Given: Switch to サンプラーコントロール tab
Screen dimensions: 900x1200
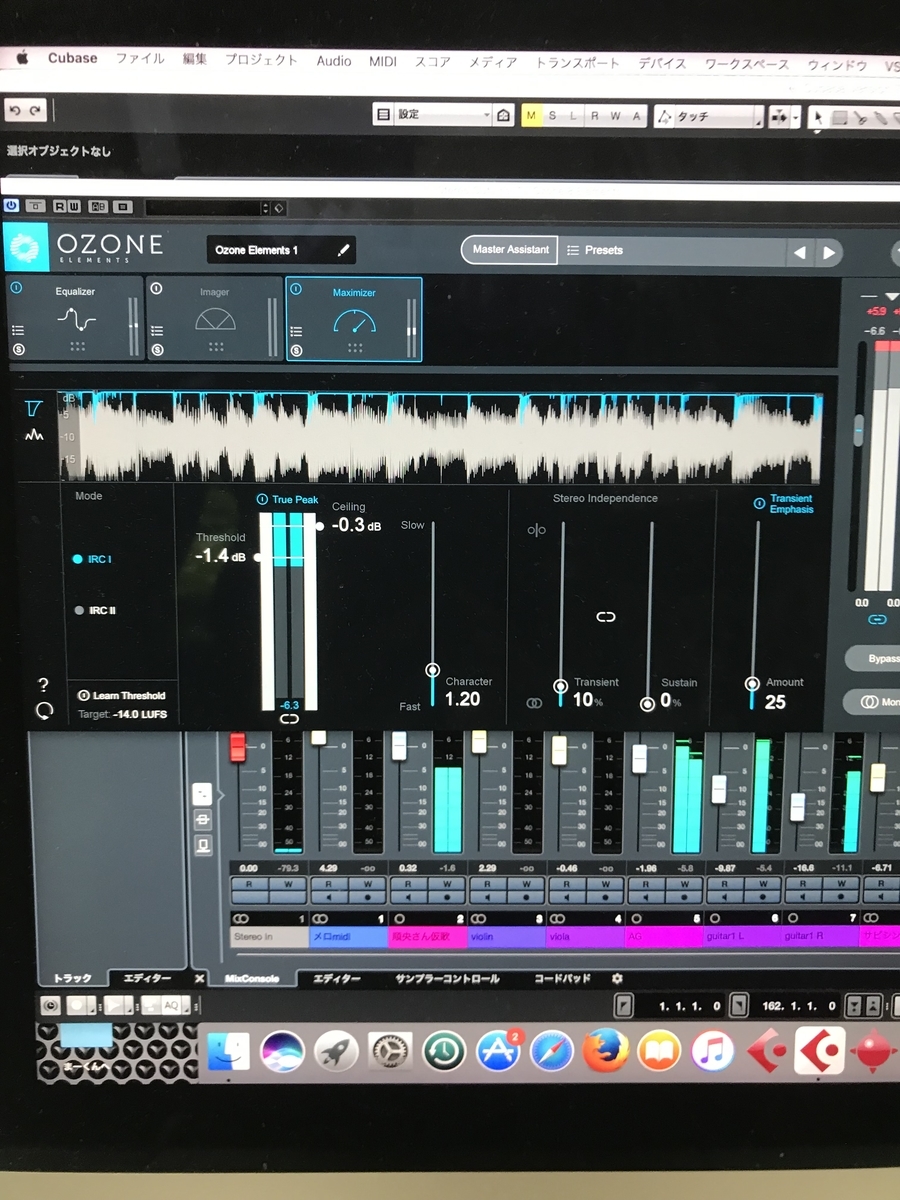Looking at the screenshot, I should click(446, 979).
